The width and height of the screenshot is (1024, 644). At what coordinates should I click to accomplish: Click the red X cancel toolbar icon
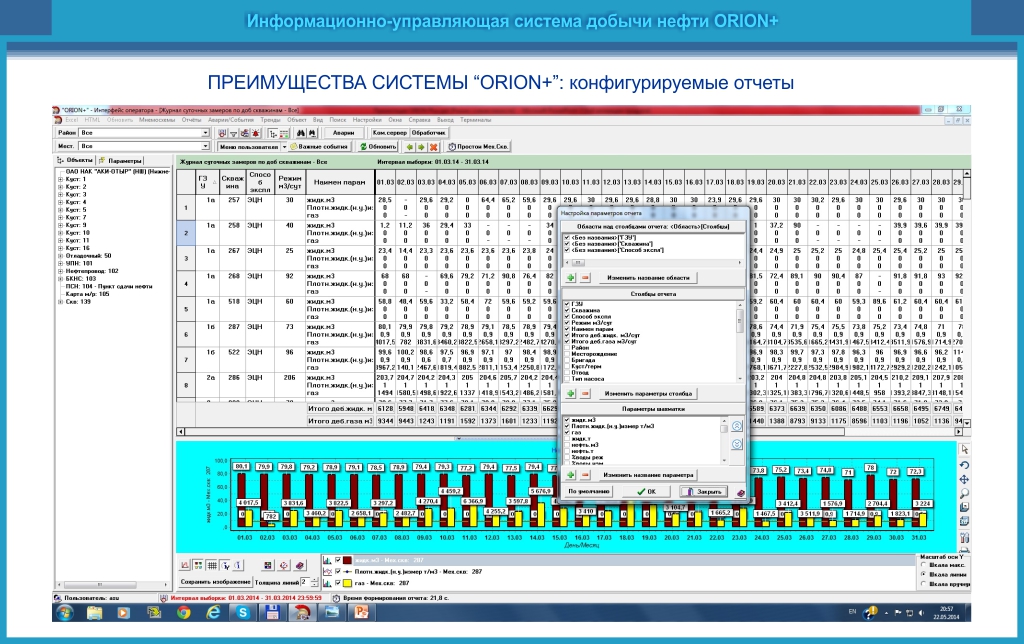point(434,147)
